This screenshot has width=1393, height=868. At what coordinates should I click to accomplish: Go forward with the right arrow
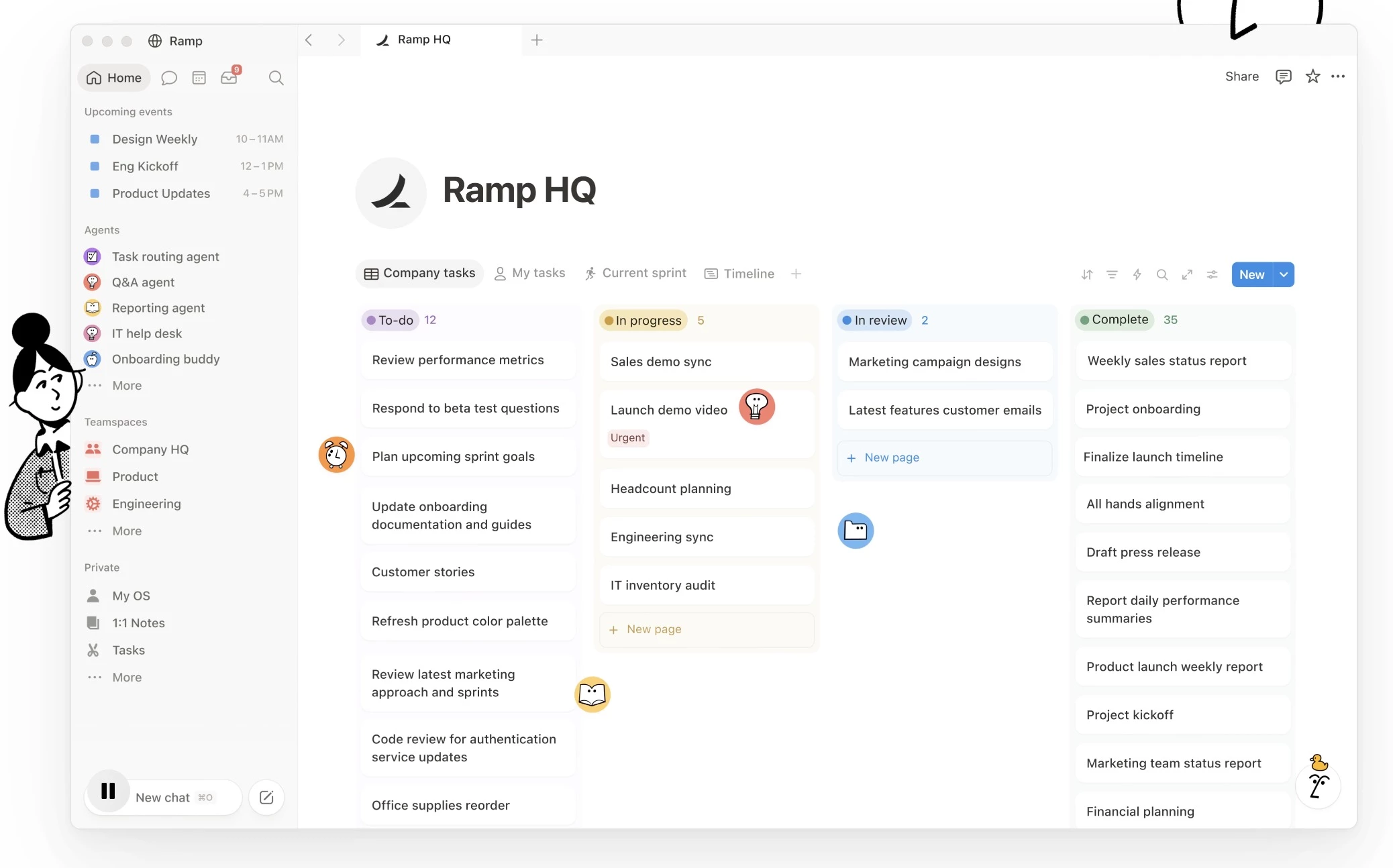click(341, 40)
